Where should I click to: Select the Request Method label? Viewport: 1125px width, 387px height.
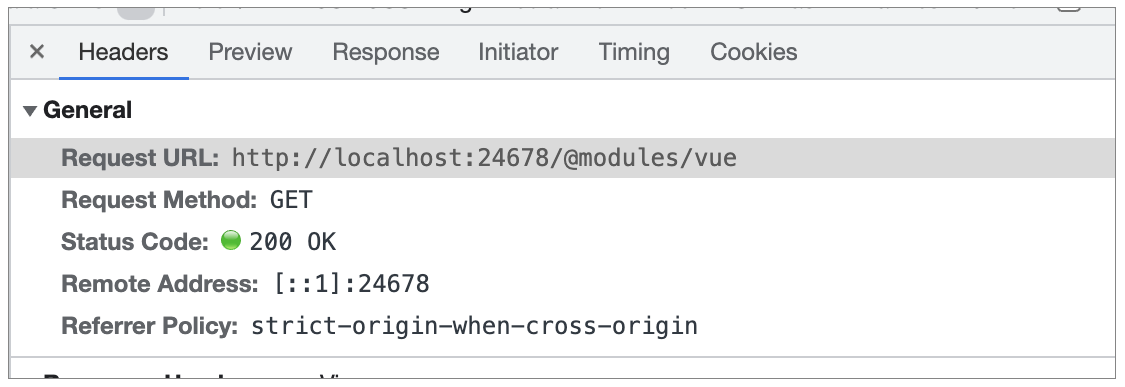tap(159, 200)
